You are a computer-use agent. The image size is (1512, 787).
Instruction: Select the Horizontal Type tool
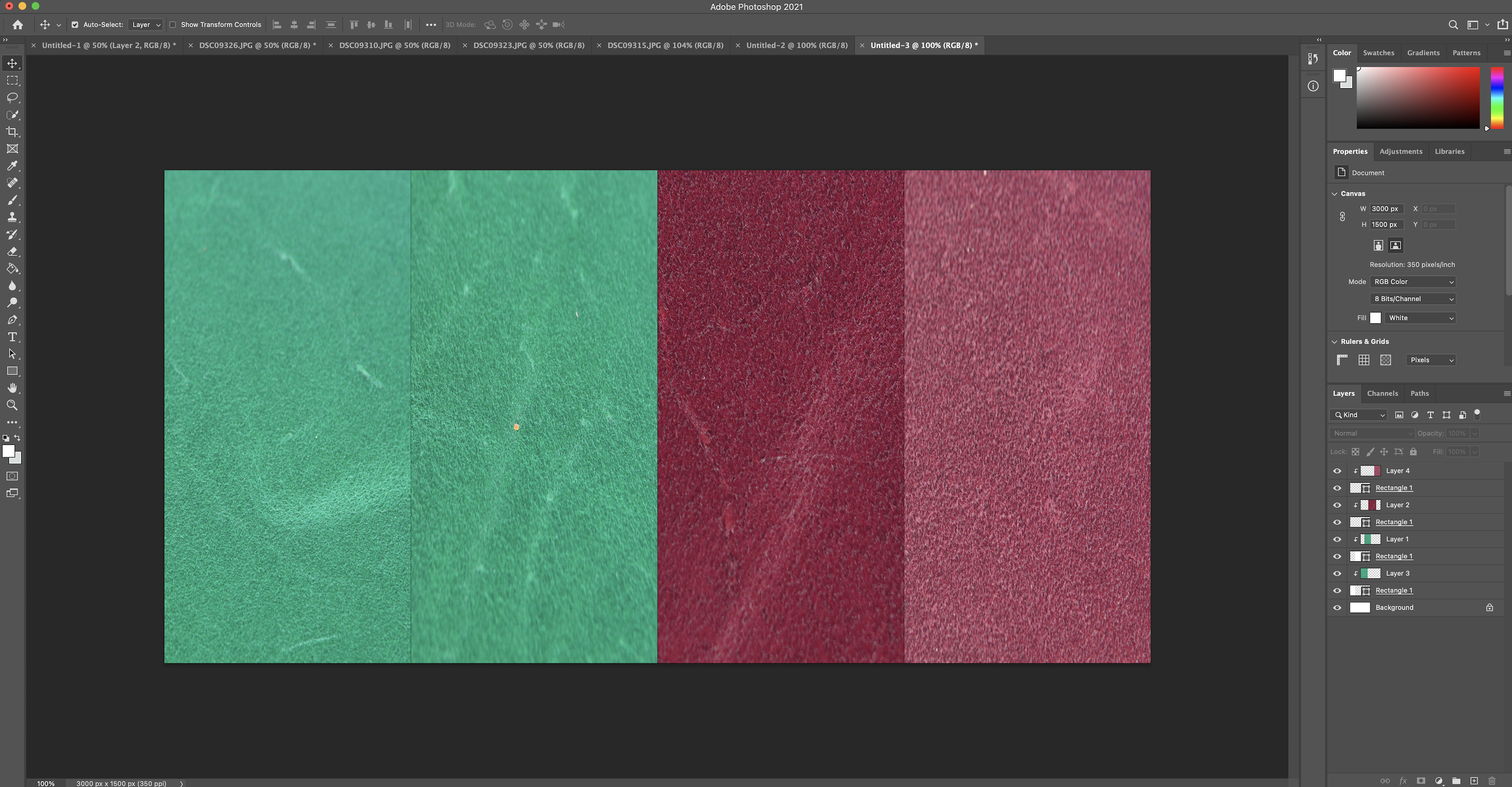[x=12, y=337]
